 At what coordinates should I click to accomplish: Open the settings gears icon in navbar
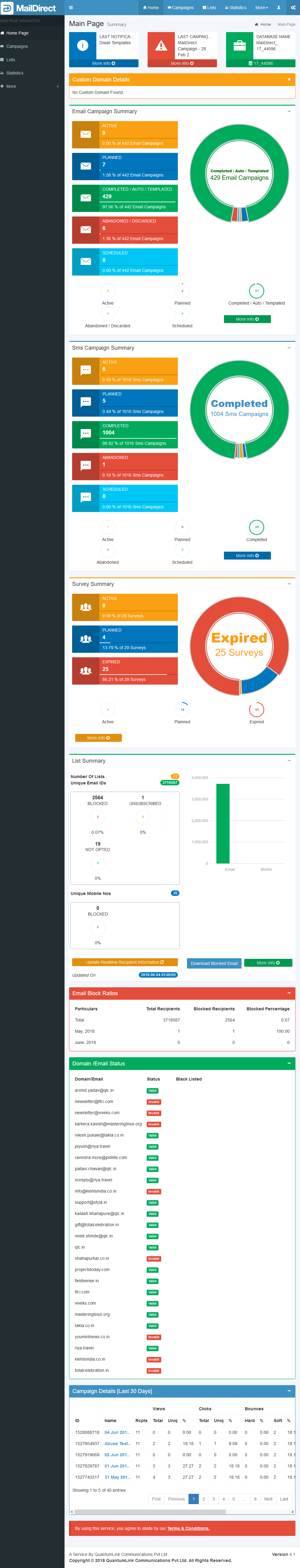(x=293, y=8)
